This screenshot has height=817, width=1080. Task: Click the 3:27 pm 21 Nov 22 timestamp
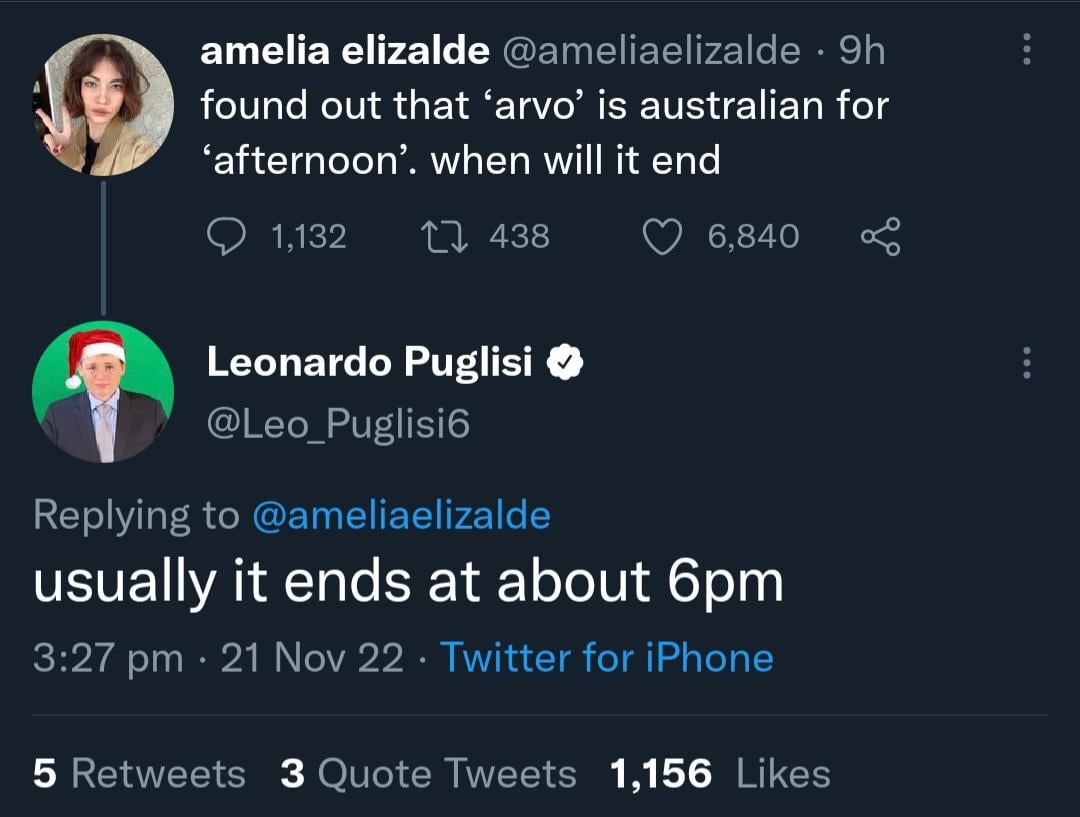tap(218, 658)
